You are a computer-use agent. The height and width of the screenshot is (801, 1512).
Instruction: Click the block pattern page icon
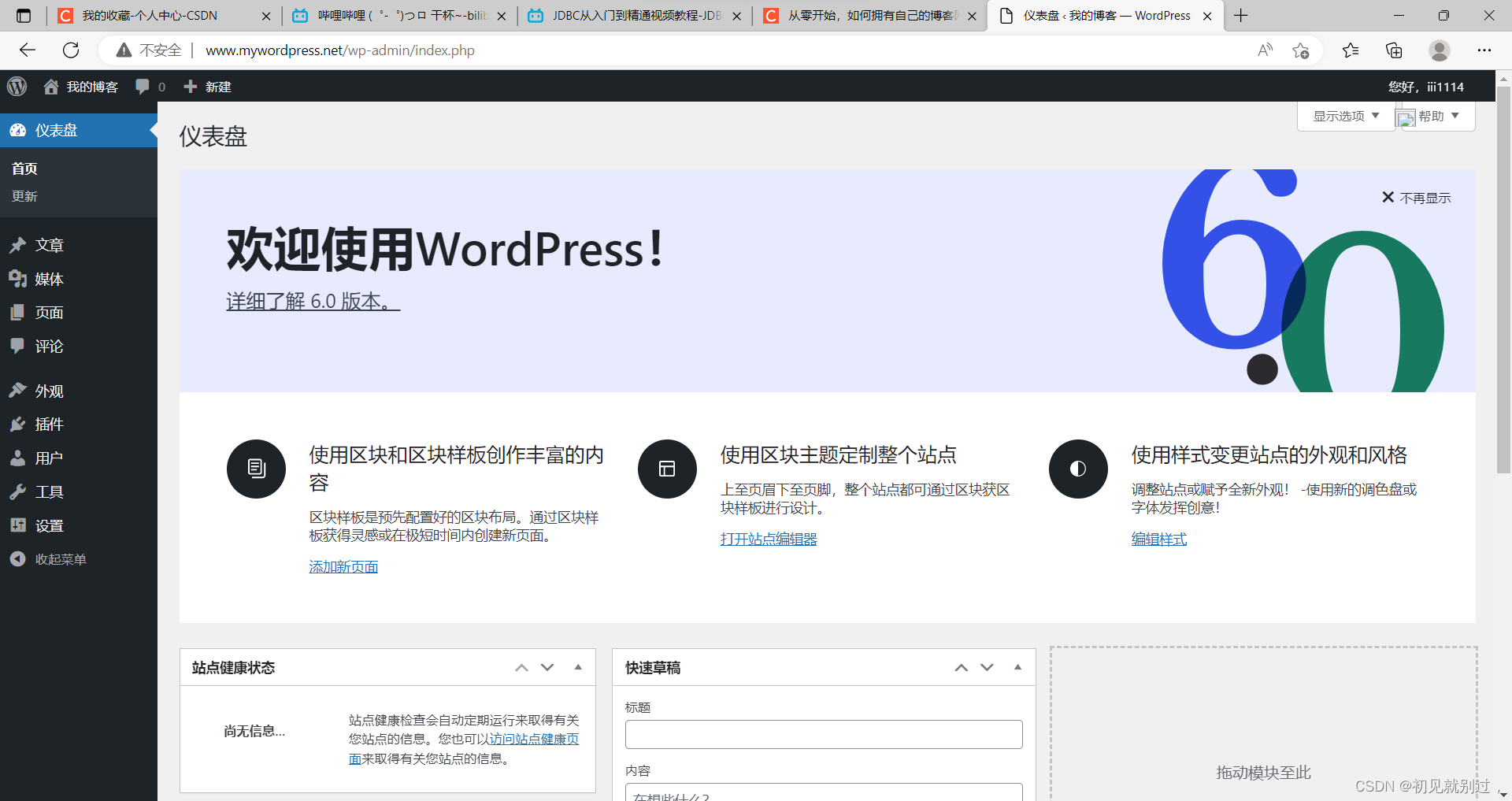pyautogui.click(x=256, y=469)
